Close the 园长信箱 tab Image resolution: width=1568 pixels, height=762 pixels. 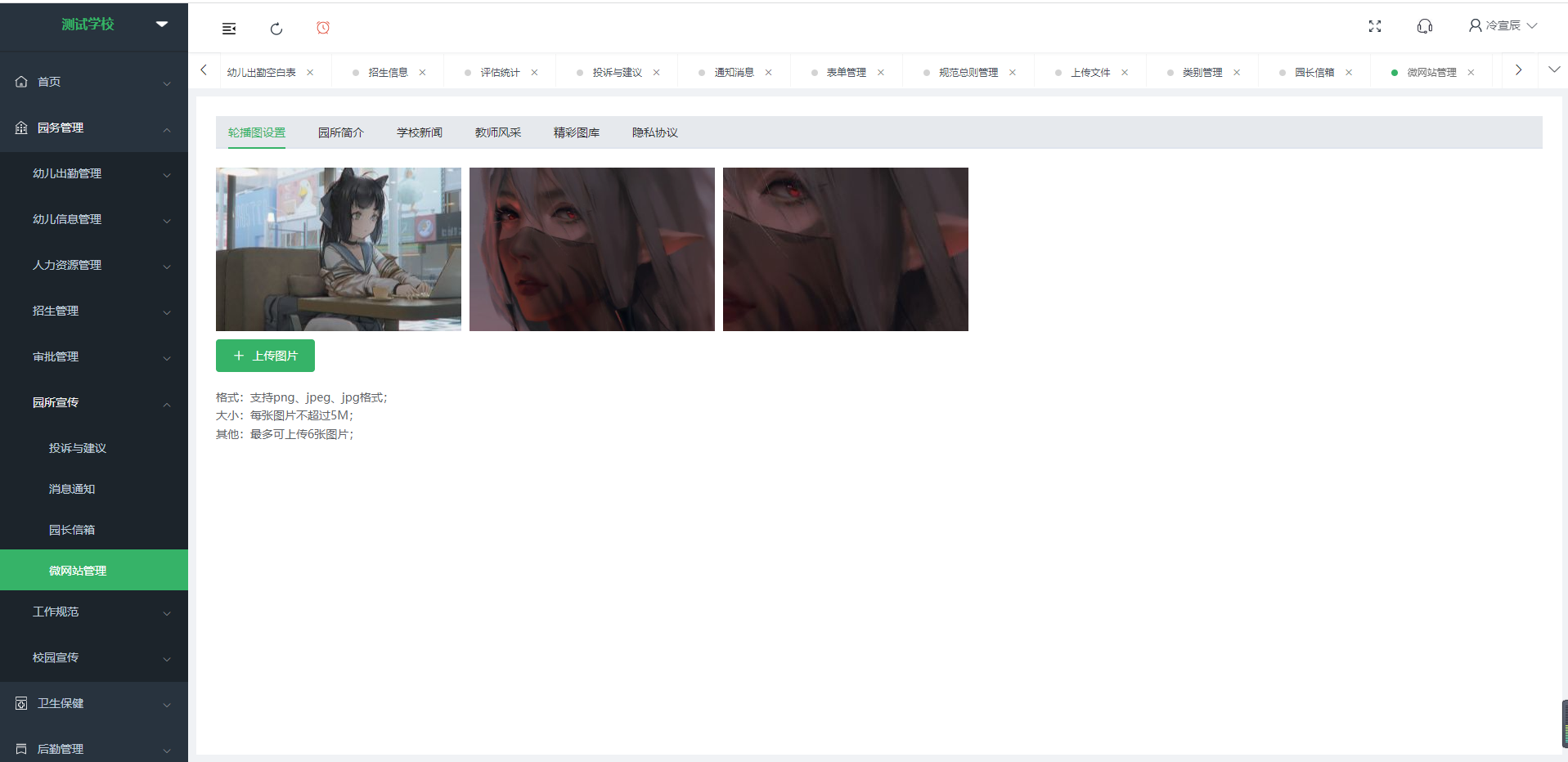1349,73
